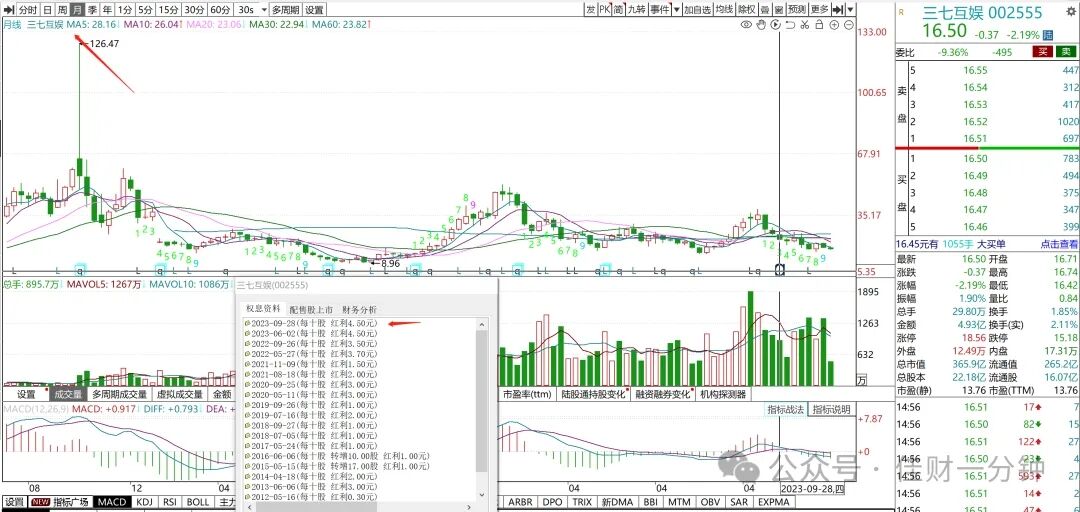Open the 指标广场 indicator plaza
The width and height of the screenshot is (1080, 512).
[x=61, y=502]
